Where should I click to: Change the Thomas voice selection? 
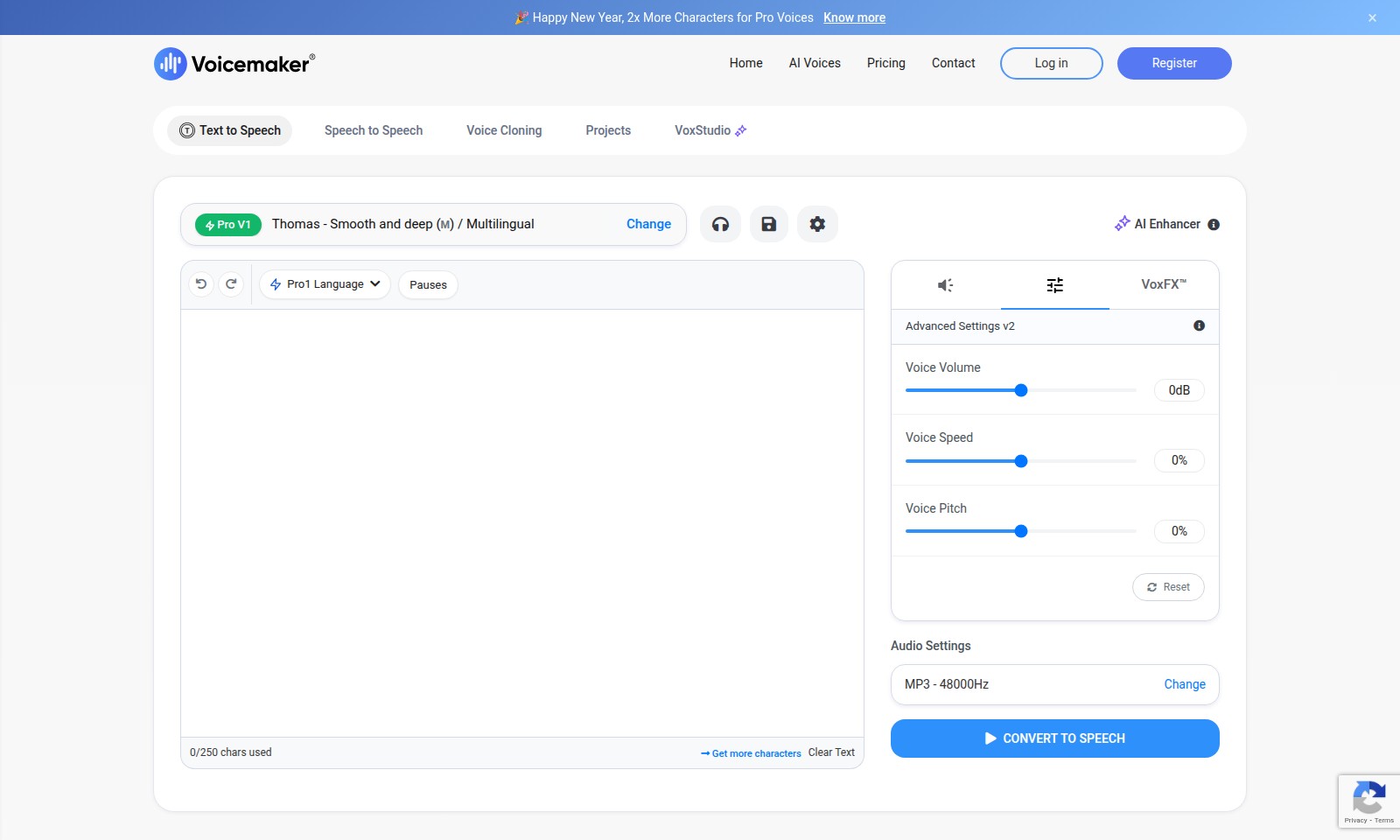pos(648,224)
